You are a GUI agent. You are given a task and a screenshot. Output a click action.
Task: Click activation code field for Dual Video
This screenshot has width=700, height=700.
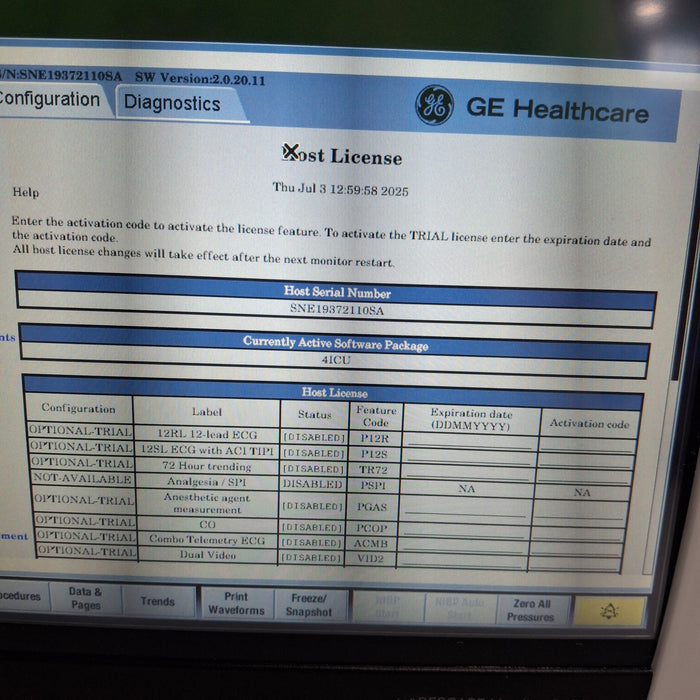pyautogui.click(x=575, y=563)
